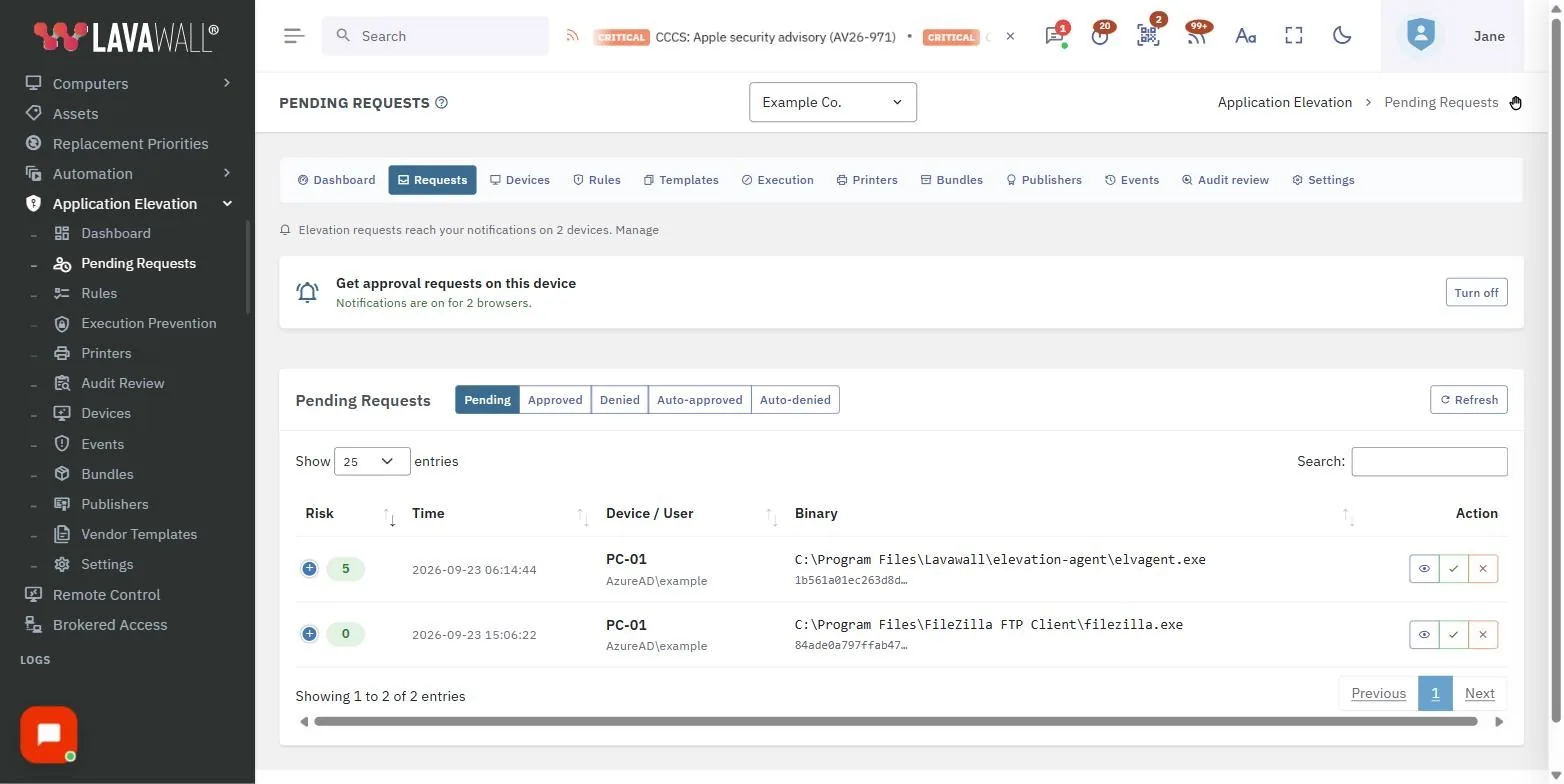
Task: Approve the elvagent.exe request checkmark
Action: click(1453, 569)
